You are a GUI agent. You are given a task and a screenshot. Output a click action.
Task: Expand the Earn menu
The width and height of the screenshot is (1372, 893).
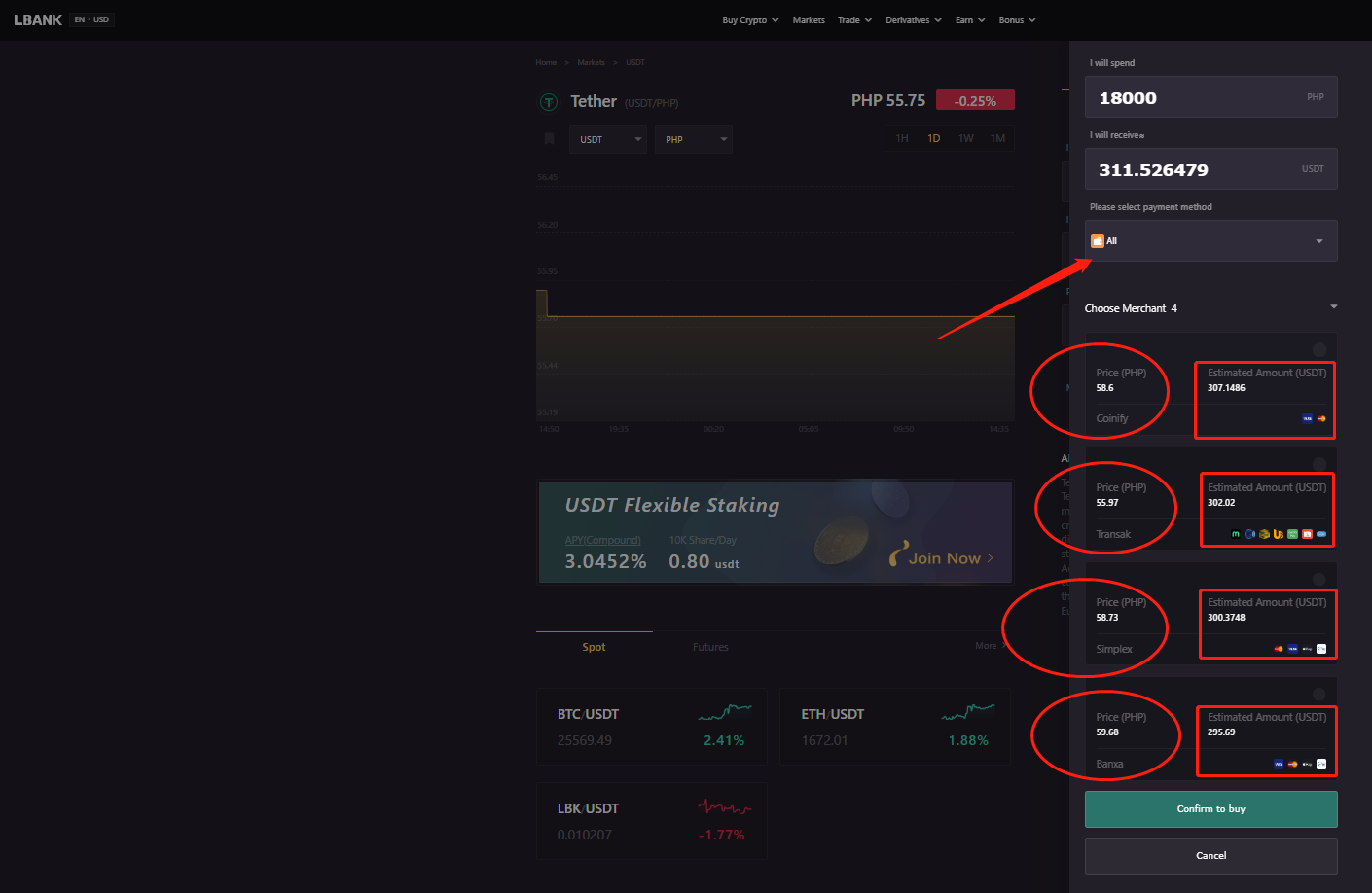coord(970,20)
